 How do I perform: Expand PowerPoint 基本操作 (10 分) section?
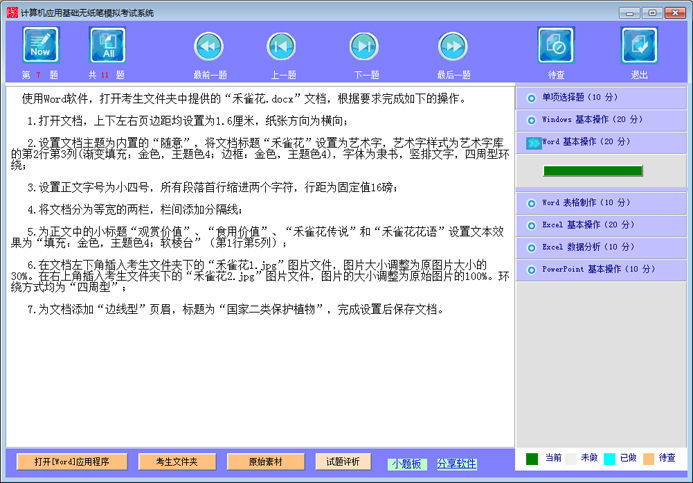[602, 269]
